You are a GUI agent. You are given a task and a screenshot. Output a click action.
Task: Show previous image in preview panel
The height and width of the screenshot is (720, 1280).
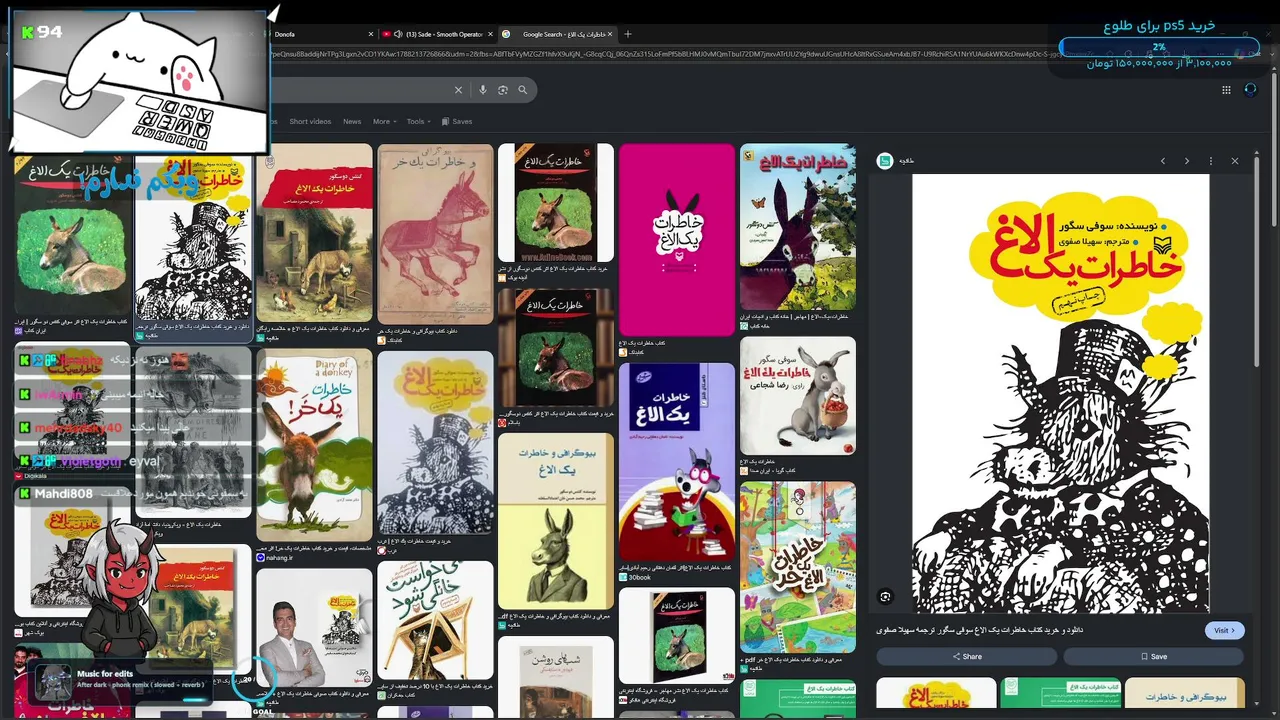(x=1163, y=161)
